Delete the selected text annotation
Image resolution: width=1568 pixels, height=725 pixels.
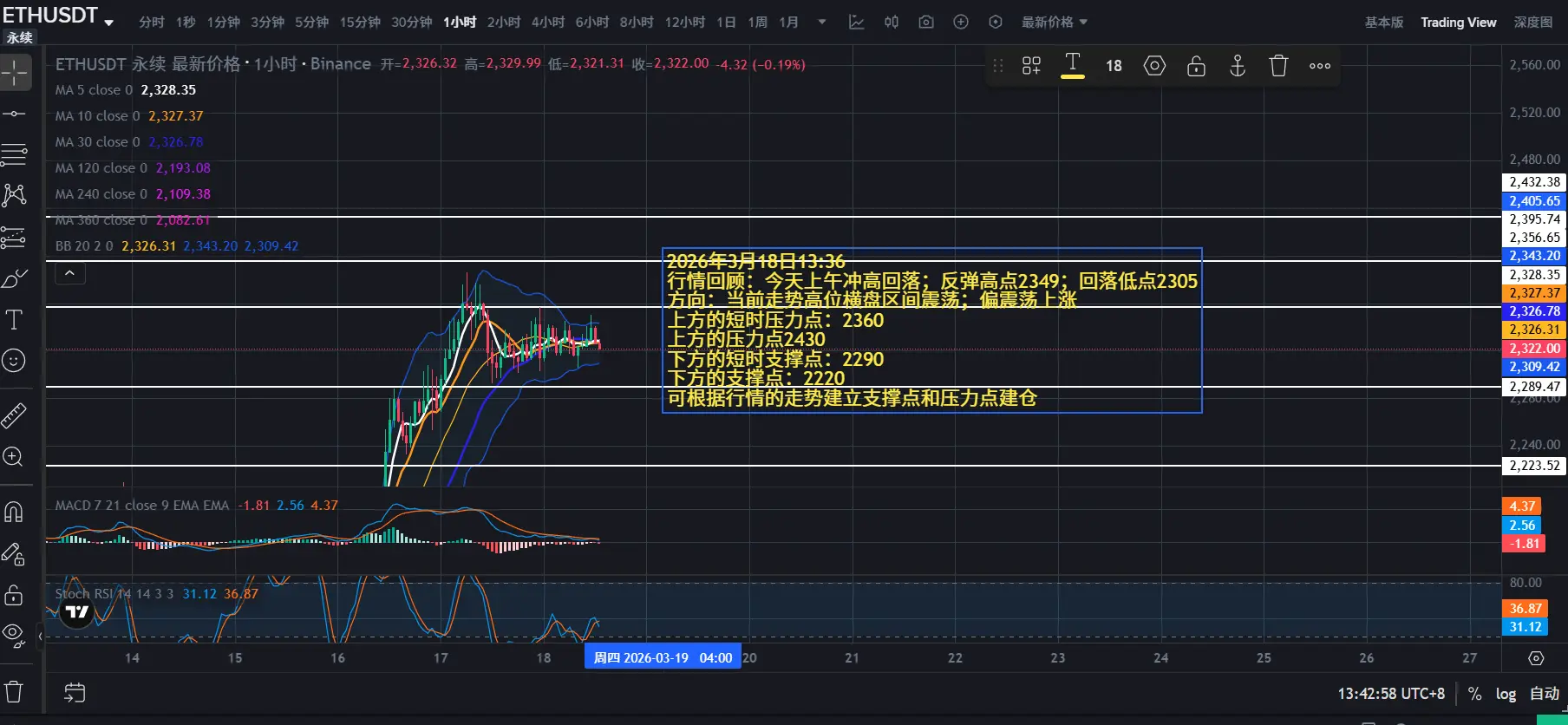(1278, 66)
